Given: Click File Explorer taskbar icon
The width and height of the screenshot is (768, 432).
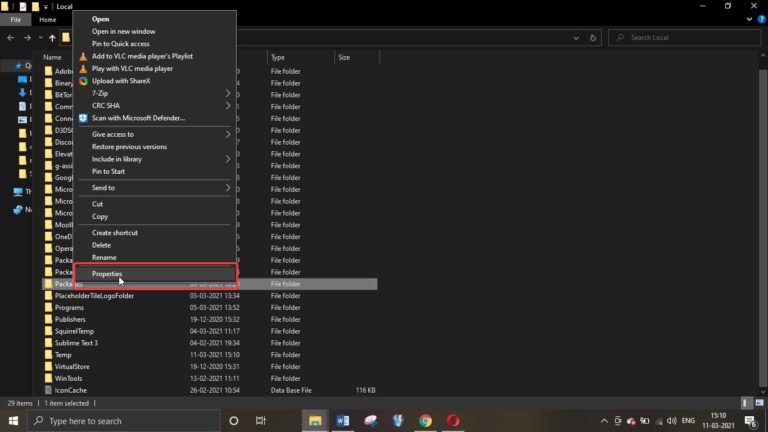Looking at the screenshot, I should click(315, 421).
